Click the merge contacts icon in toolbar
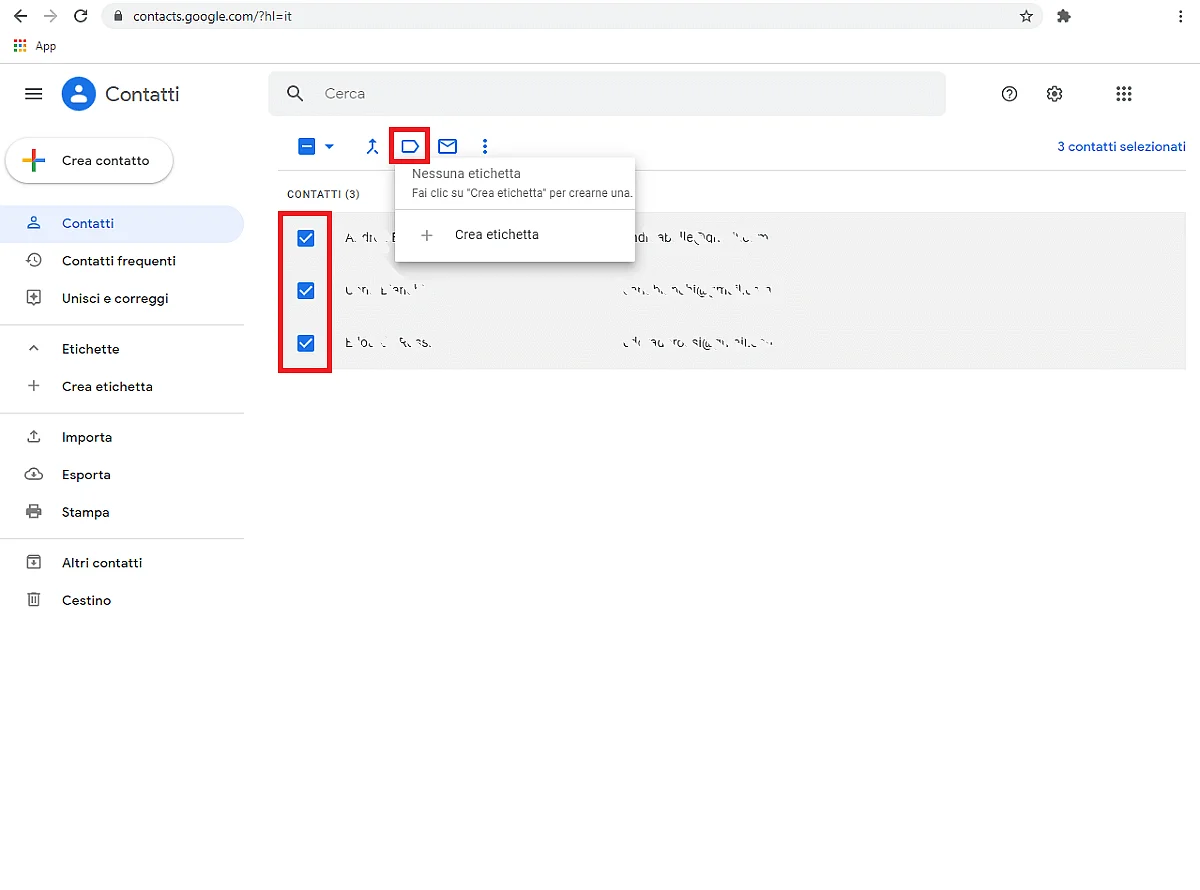 click(x=372, y=147)
